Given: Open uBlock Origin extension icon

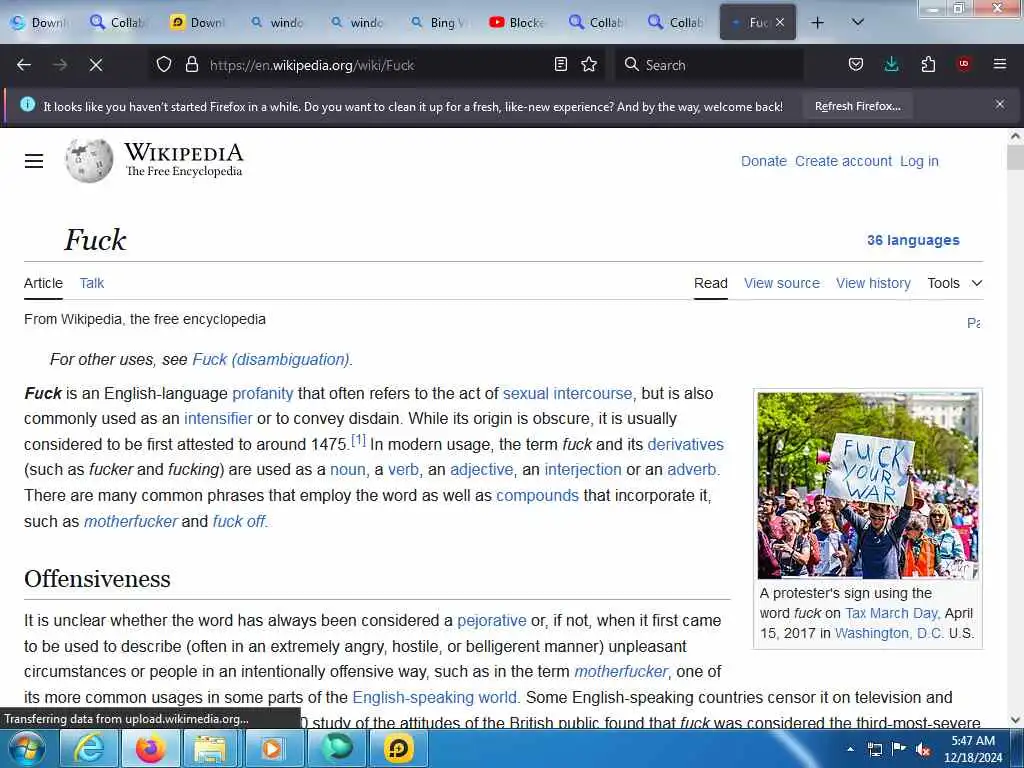Looking at the screenshot, I should 964,64.
